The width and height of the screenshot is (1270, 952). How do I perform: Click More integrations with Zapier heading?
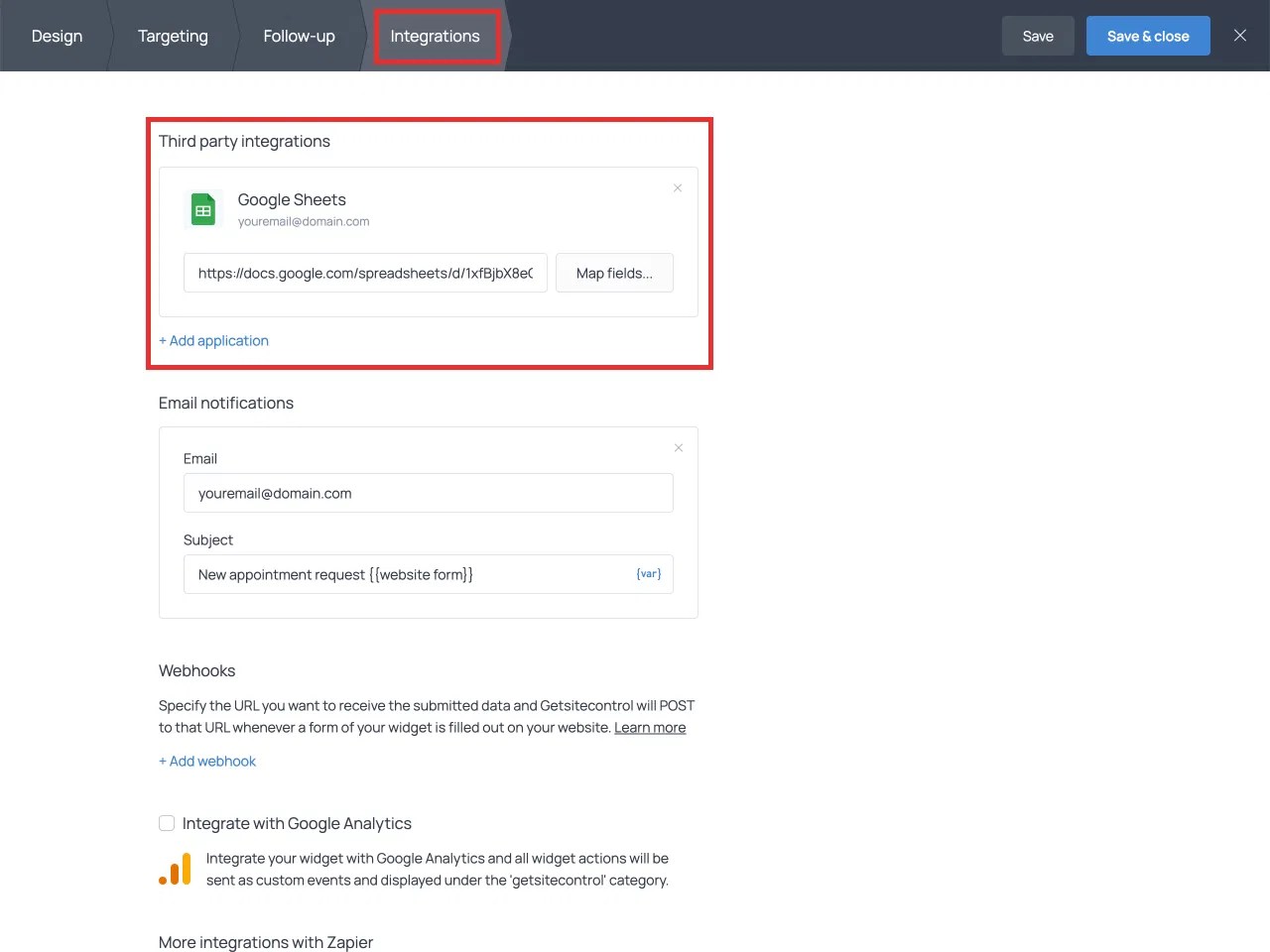click(266, 942)
